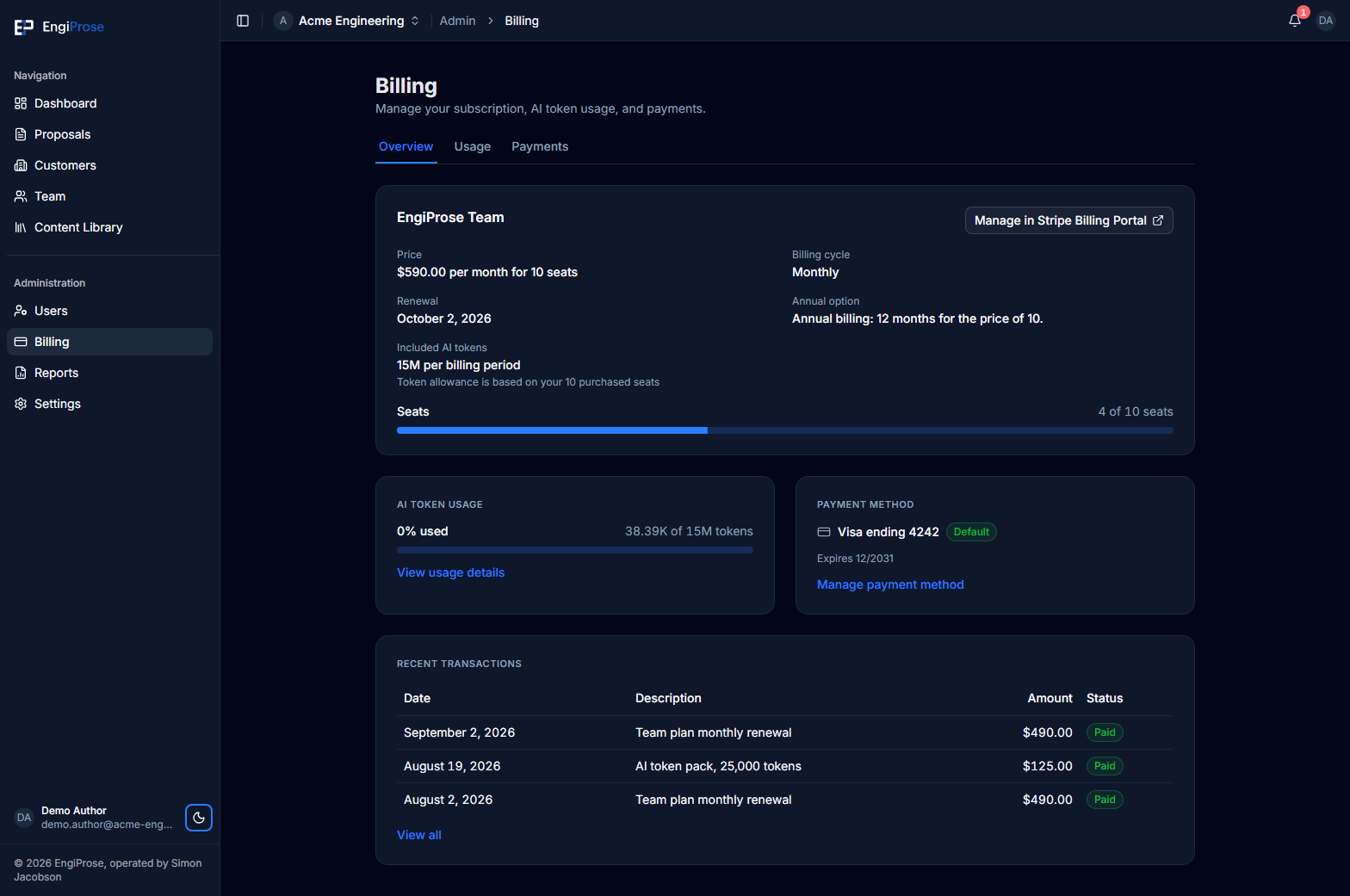Click the Acme Engineering 'A' avatar
Viewport: 1350px width, 896px height.
[283, 21]
